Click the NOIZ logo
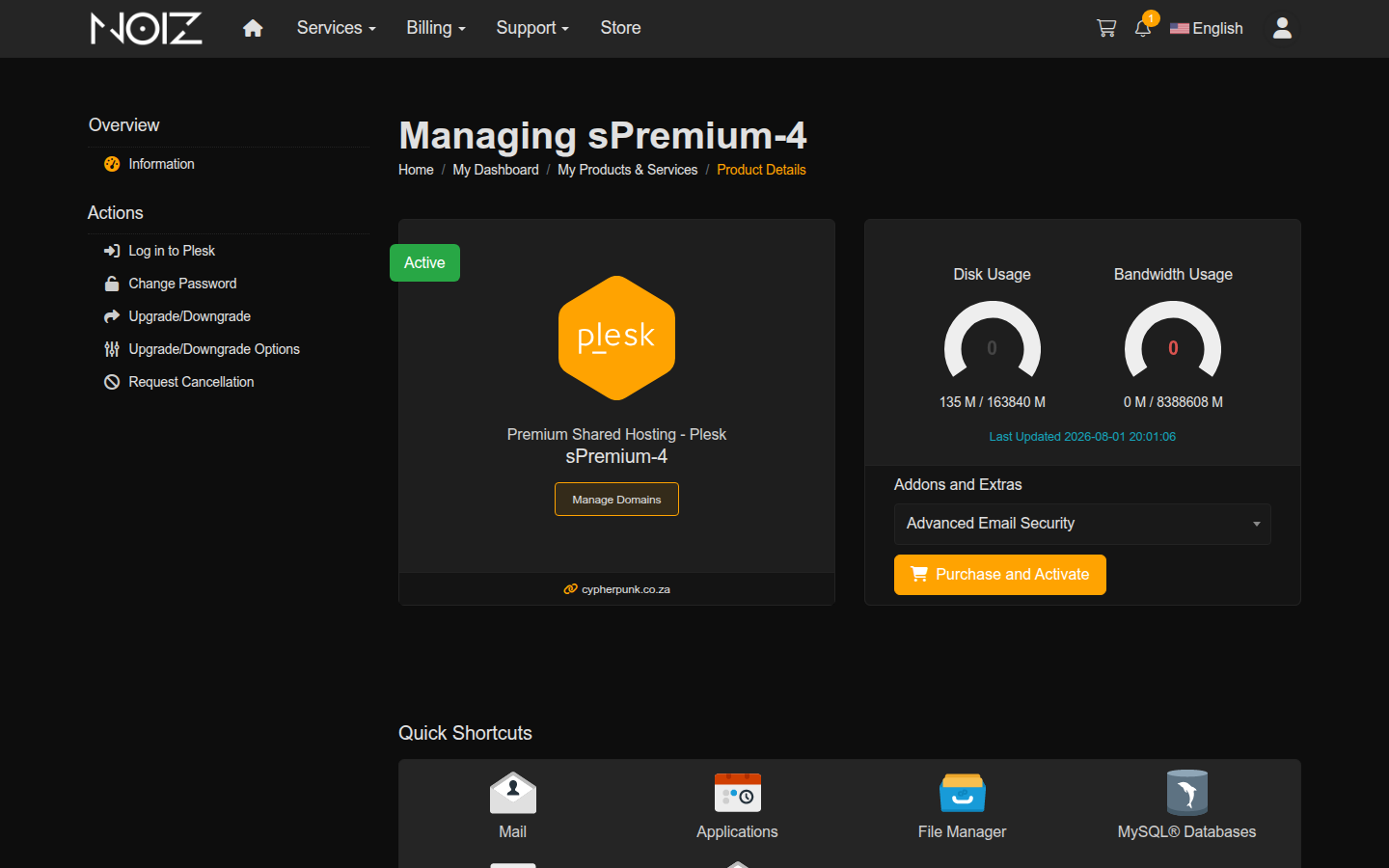This screenshot has height=868, width=1389. [x=147, y=28]
